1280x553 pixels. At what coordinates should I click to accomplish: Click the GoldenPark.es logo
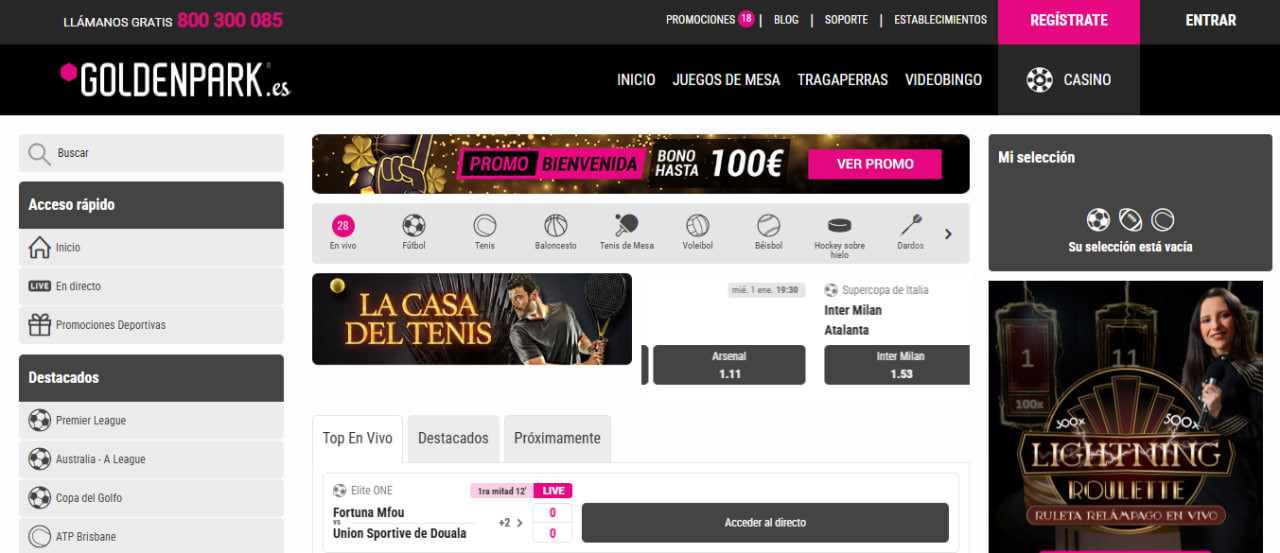tap(175, 80)
